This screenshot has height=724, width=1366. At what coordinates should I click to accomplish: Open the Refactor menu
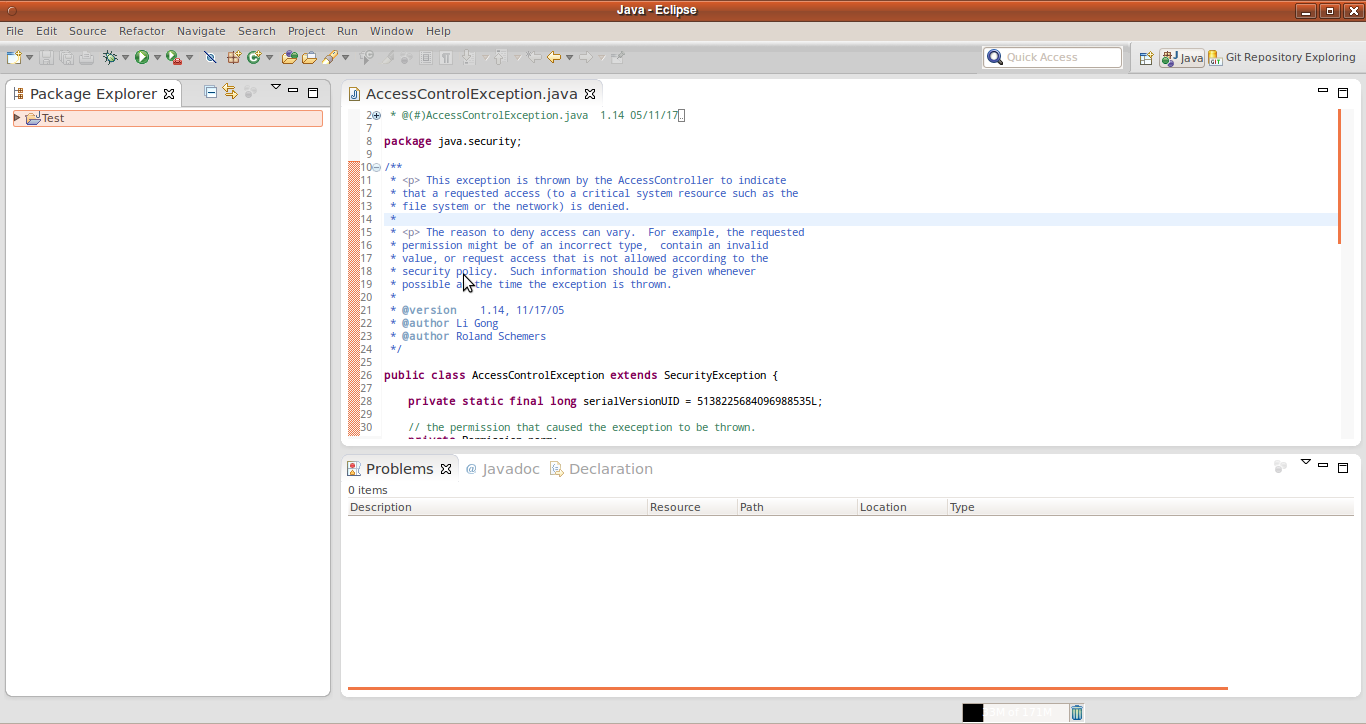pyautogui.click(x=142, y=31)
